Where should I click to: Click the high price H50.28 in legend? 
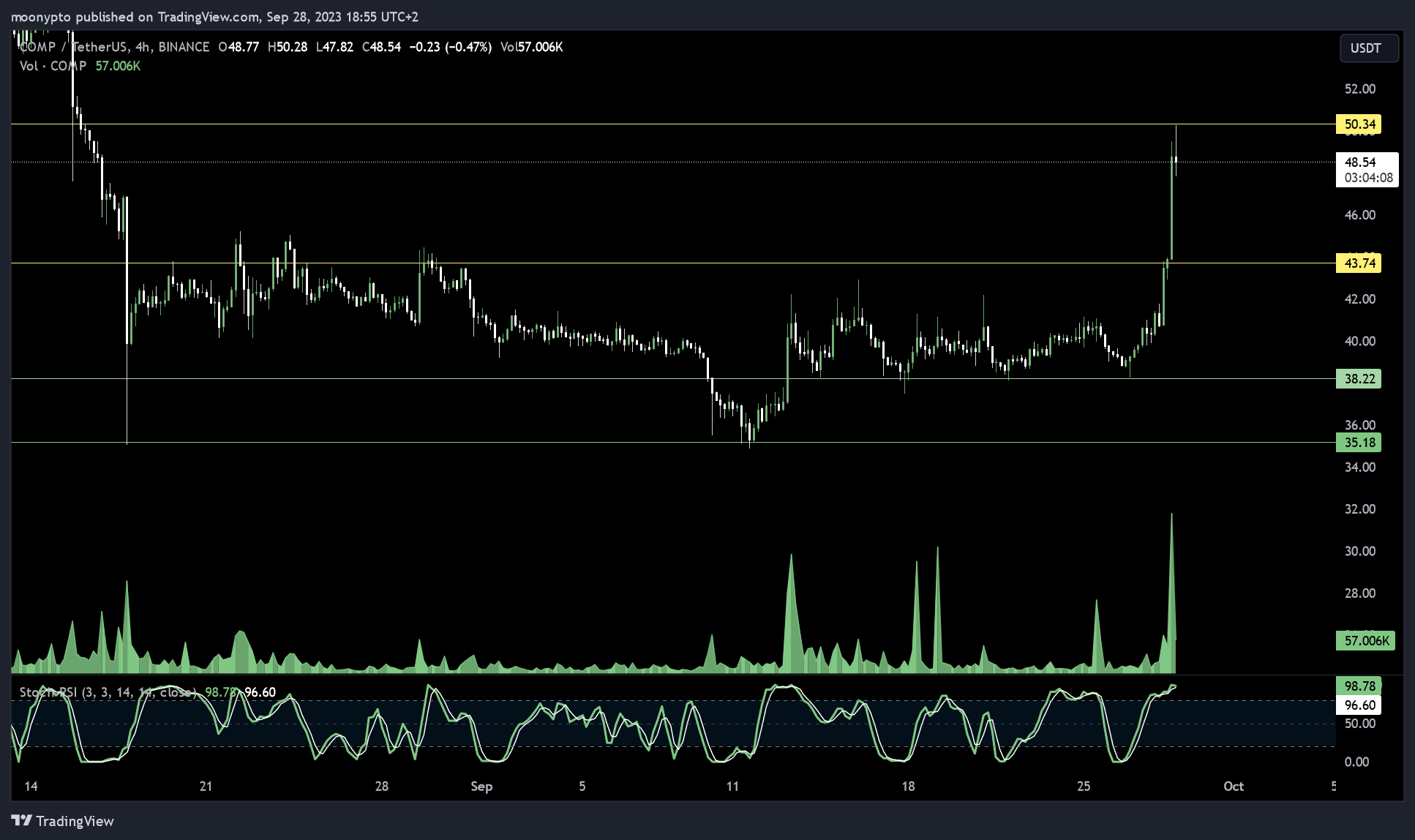[288, 47]
